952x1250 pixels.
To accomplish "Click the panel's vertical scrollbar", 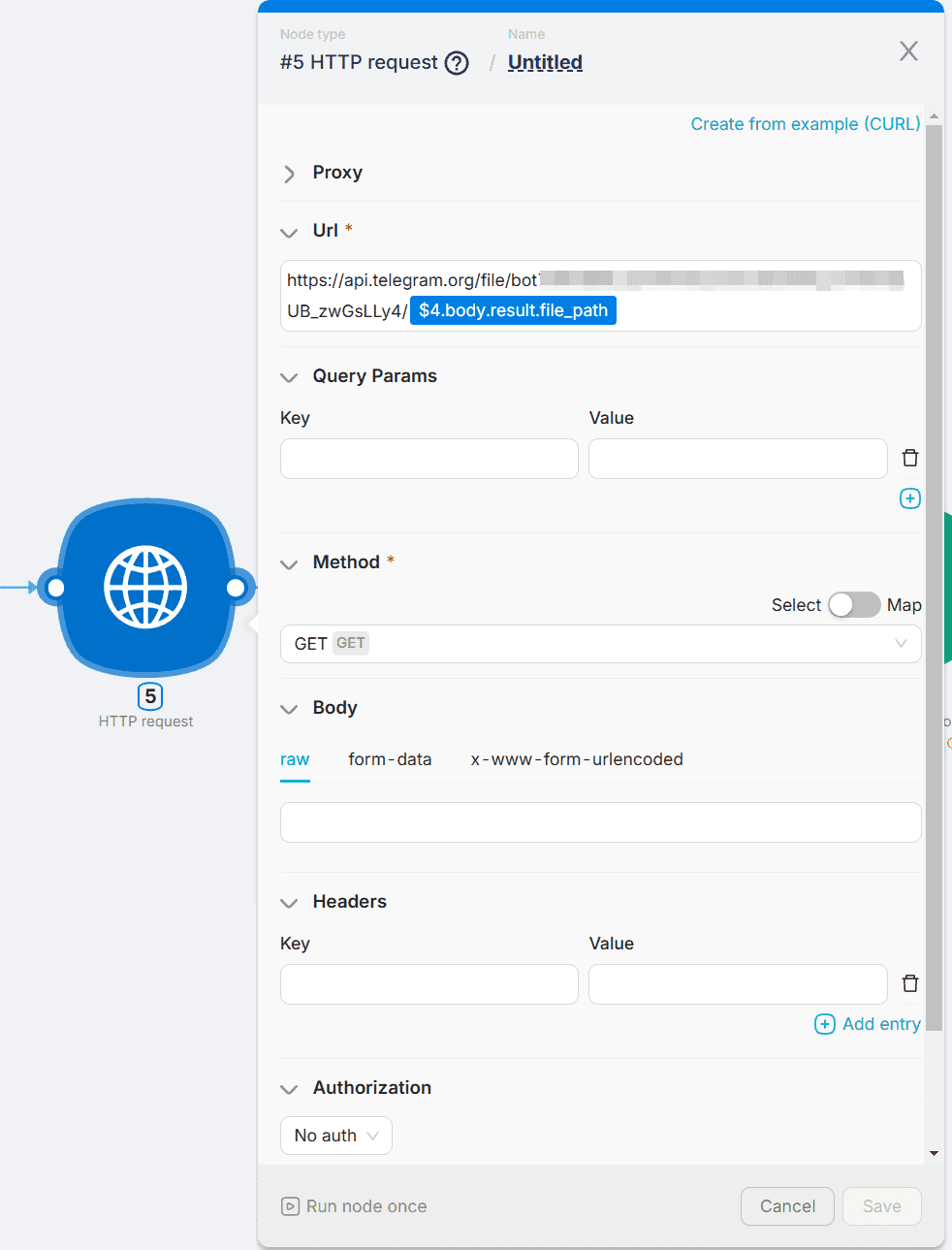I will pyautogui.click(x=934, y=582).
